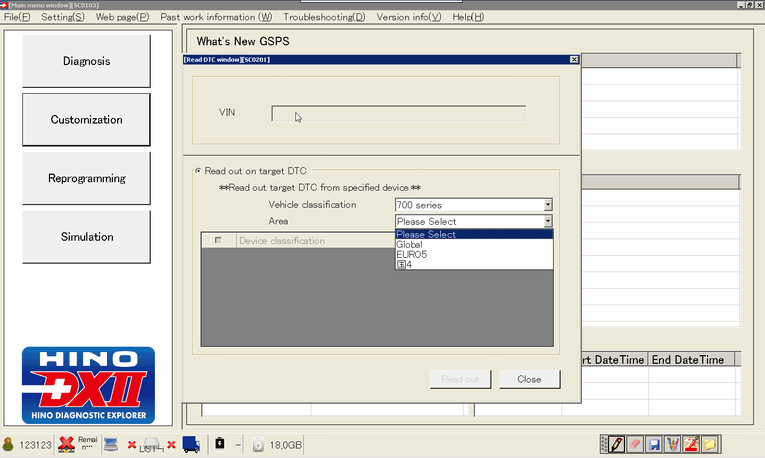This screenshot has height=458, width=765.
Task: Click the blue truck status icon
Action: 191,444
